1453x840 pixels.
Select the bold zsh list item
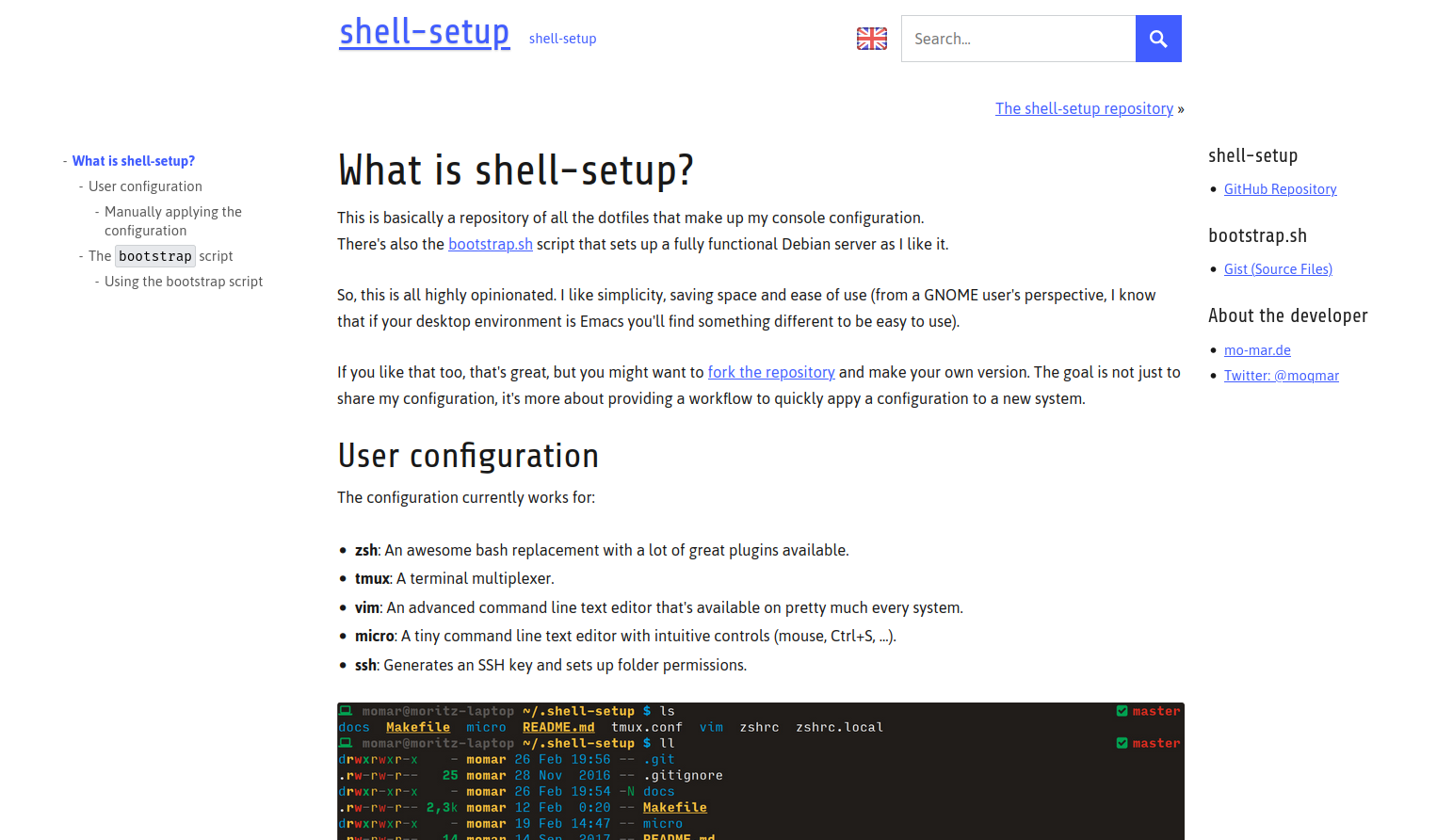(365, 550)
